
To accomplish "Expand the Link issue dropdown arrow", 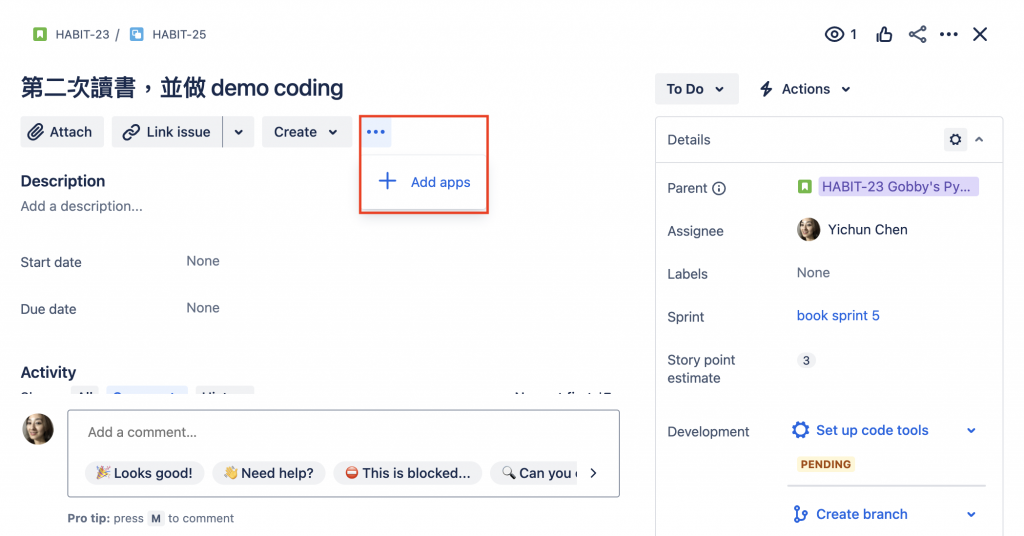I will point(238,132).
